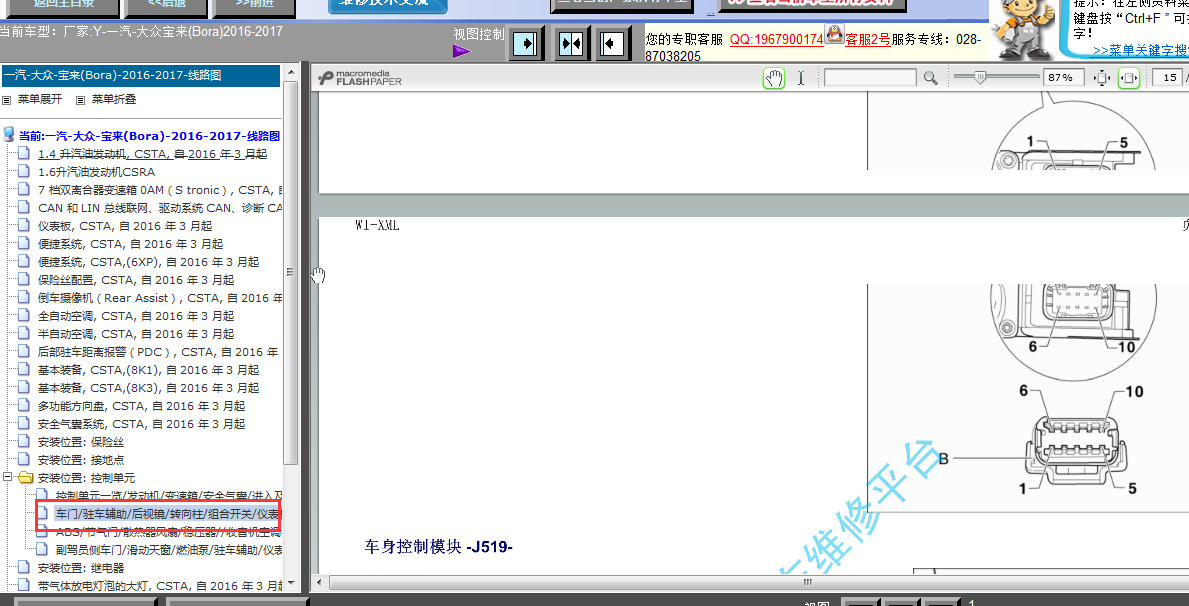Open CAN 和 LIN 总线联网 tree item

[160, 208]
